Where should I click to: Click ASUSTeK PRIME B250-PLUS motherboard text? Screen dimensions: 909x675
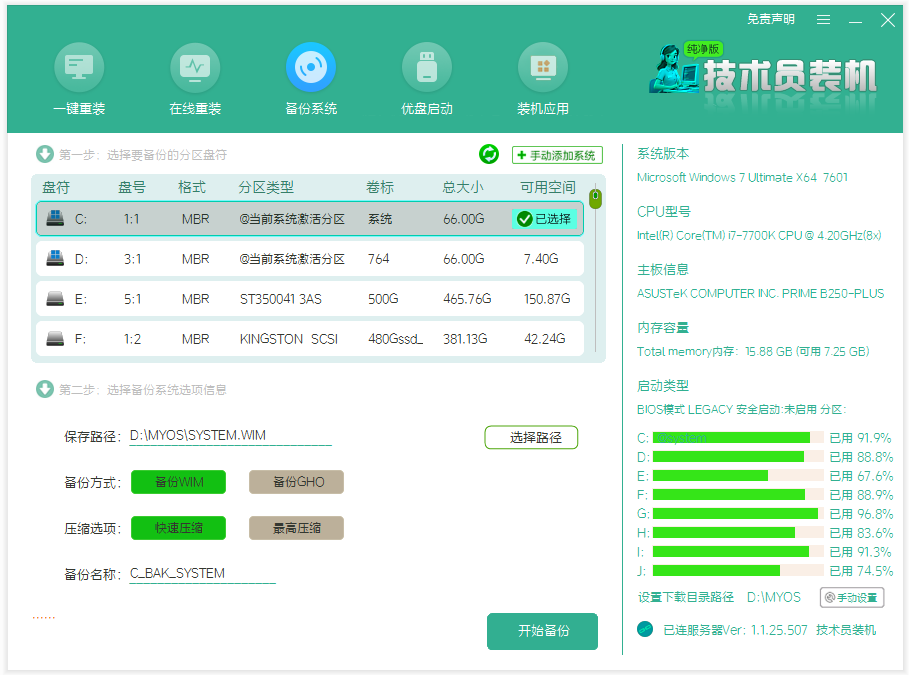(x=761, y=293)
